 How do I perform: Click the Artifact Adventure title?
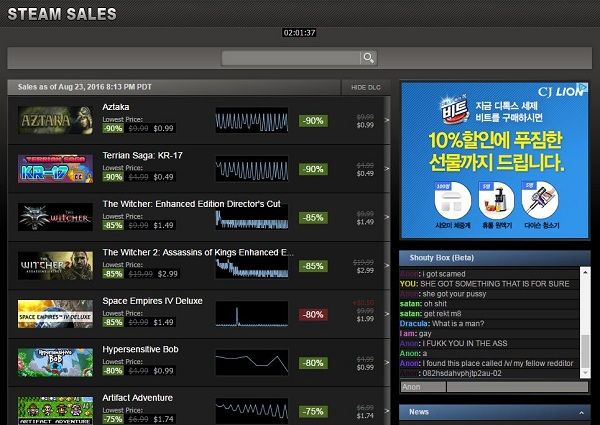coord(137,398)
